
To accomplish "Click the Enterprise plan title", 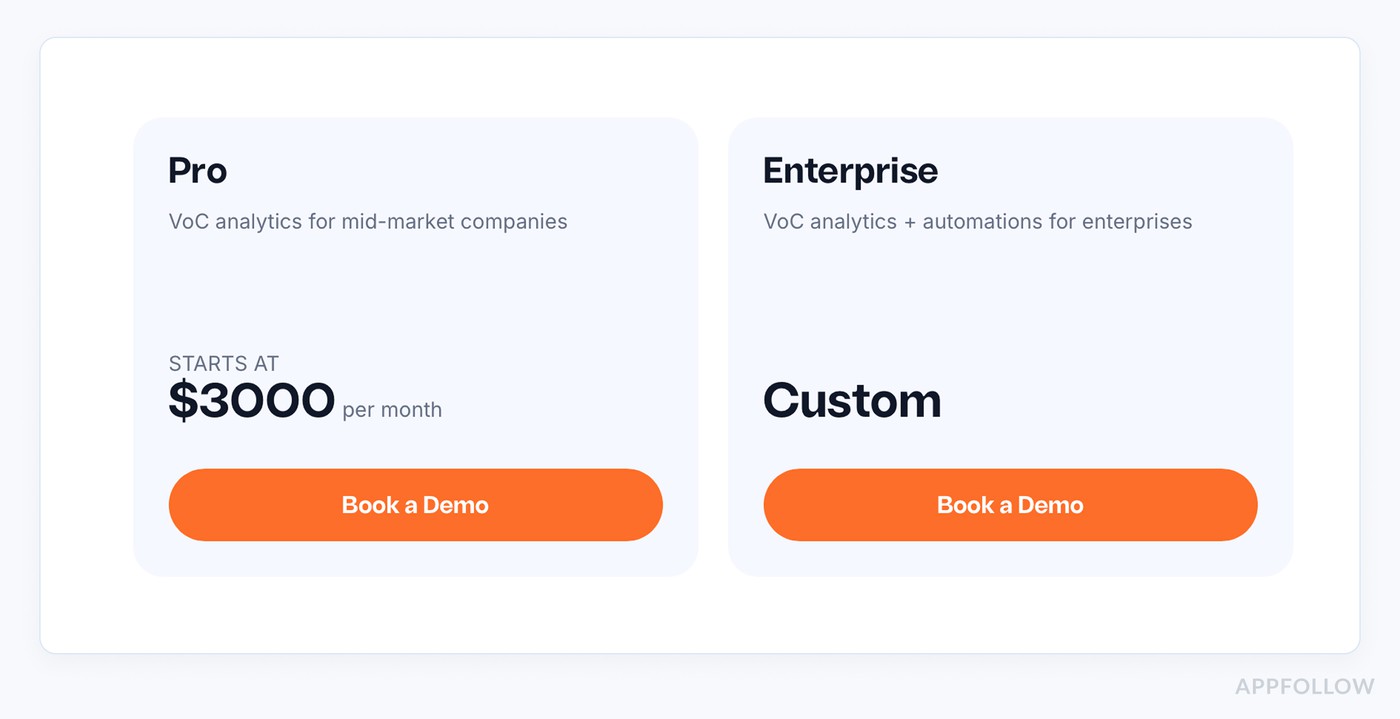I will [x=850, y=170].
